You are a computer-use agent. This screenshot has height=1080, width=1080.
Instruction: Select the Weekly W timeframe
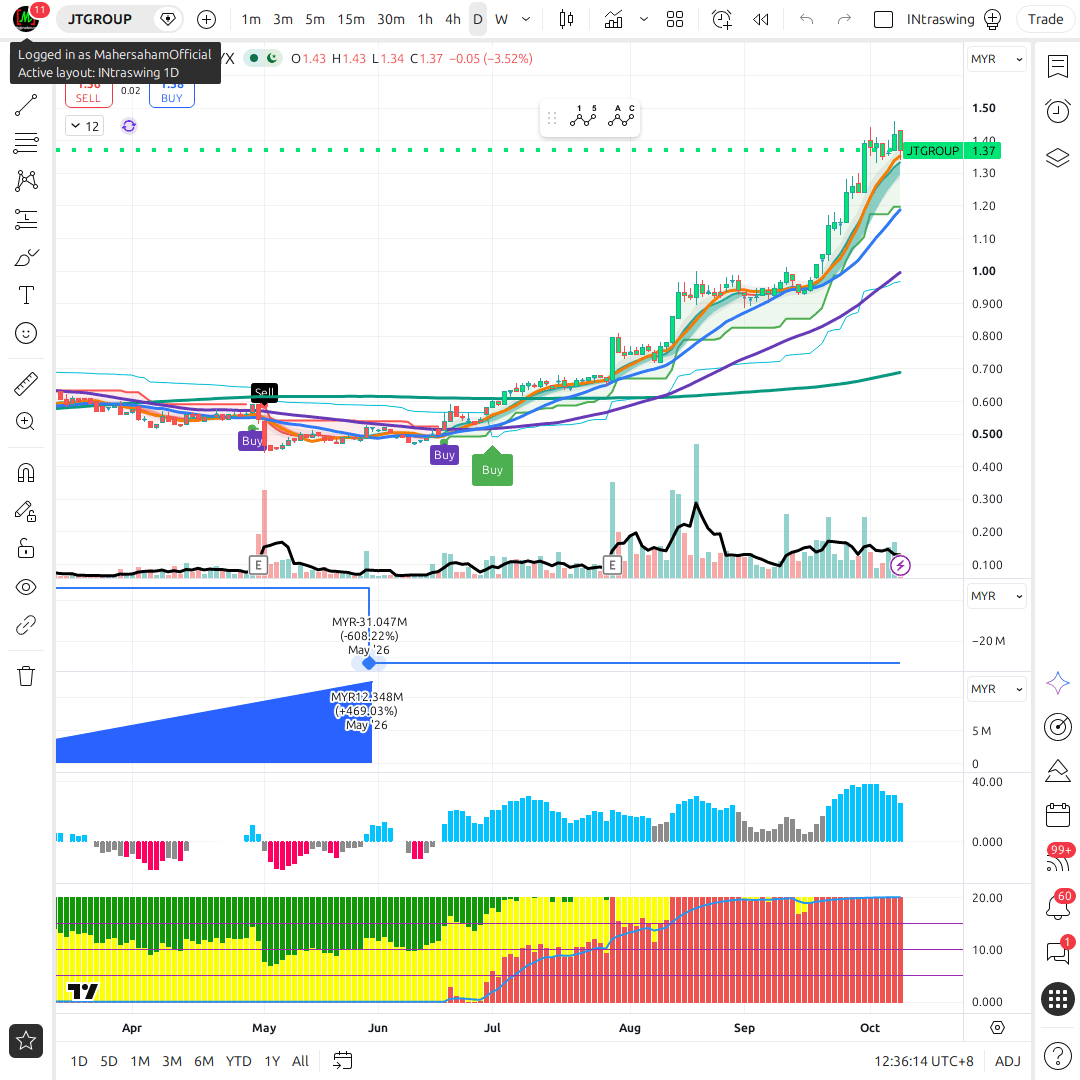pyautogui.click(x=501, y=19)
